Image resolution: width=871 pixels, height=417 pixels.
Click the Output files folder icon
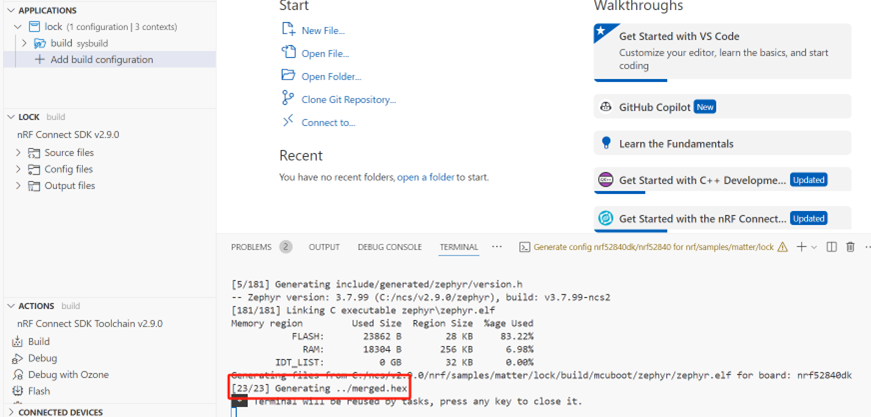34,186
